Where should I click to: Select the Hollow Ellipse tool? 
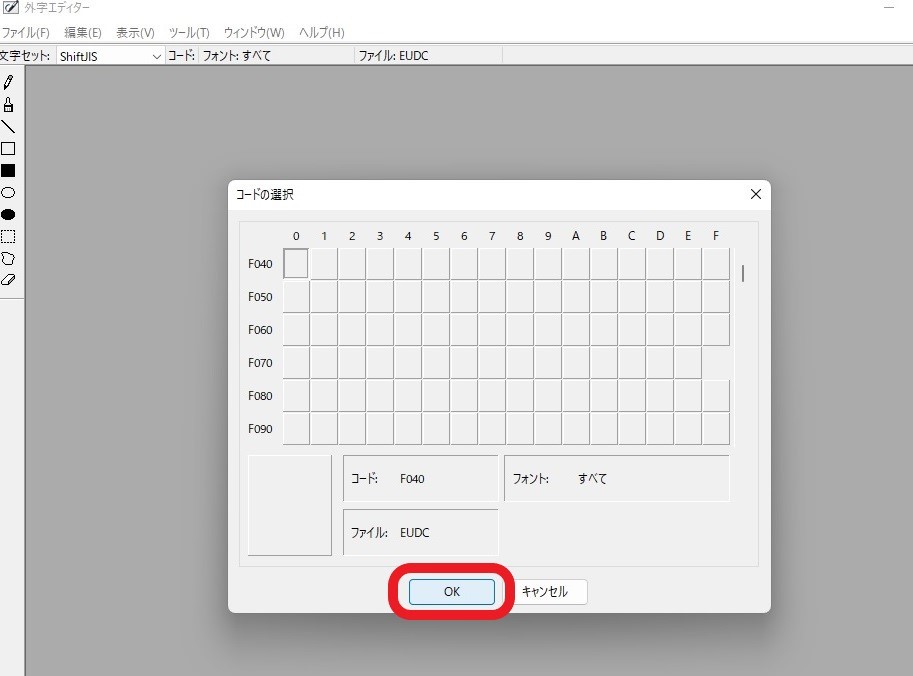(8, 192)
